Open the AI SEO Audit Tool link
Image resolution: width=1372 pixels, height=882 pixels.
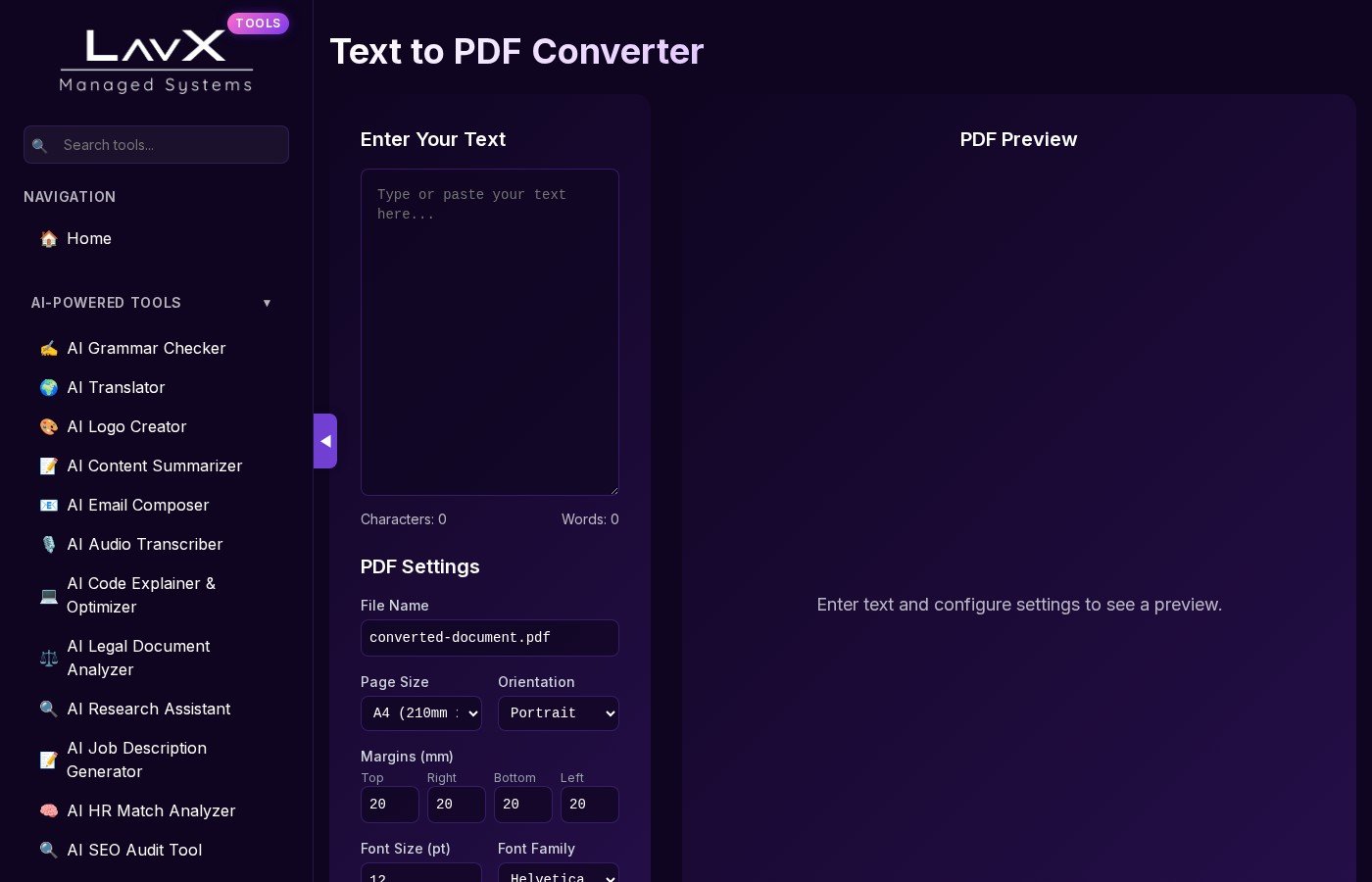point(134,851)
